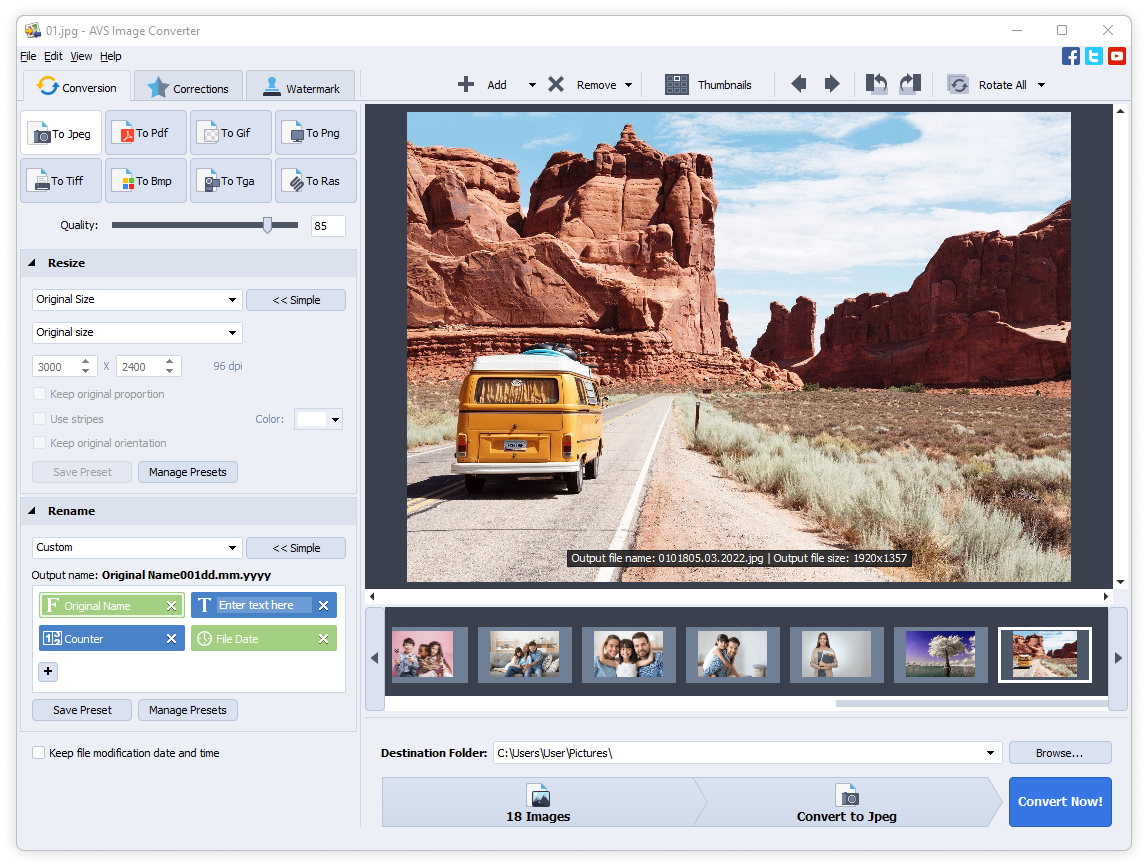Open the View menu
This screenshot has width=1148, height=868.
81,56
